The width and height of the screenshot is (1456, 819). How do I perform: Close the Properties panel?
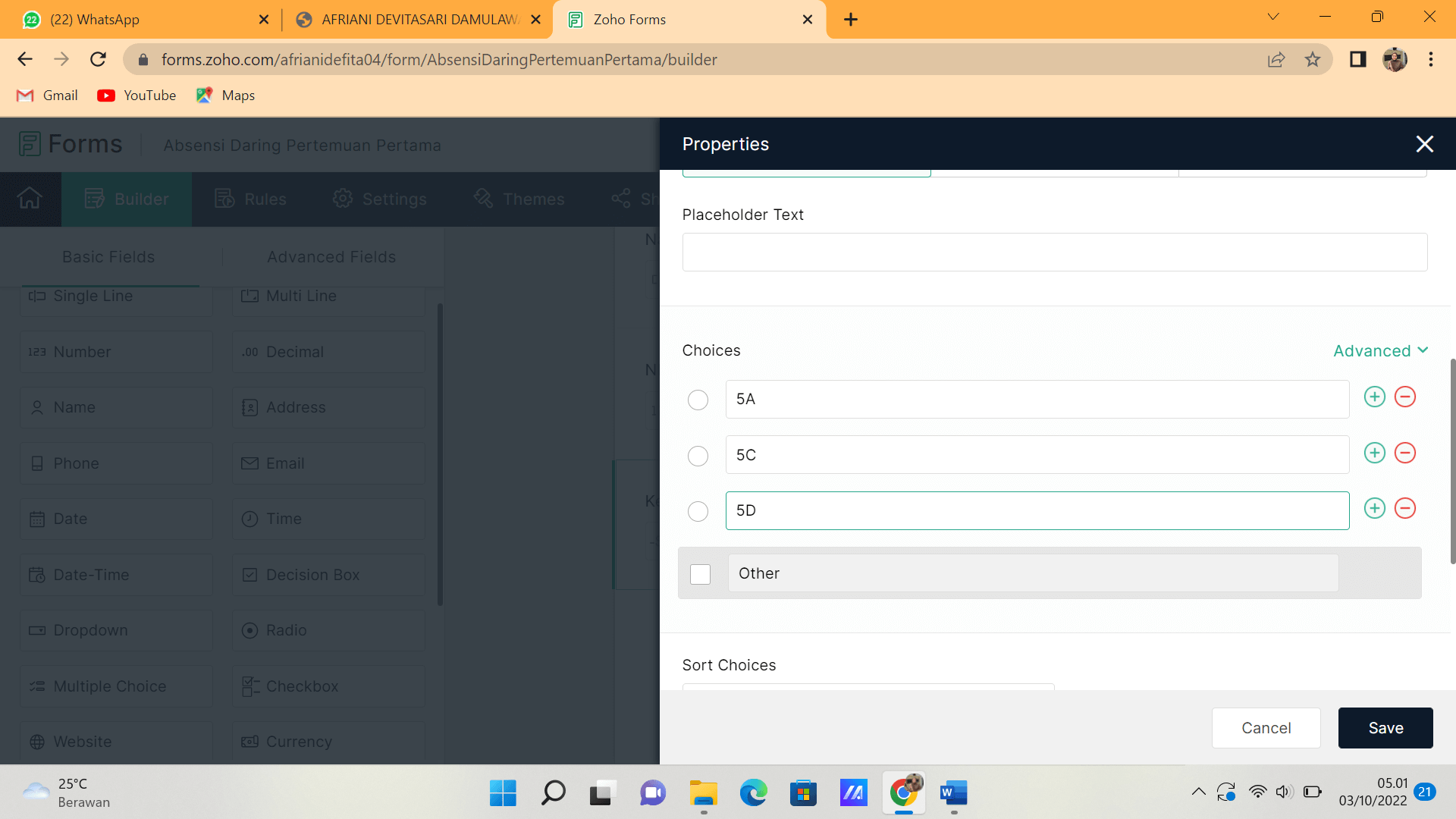pos(1424,144)
